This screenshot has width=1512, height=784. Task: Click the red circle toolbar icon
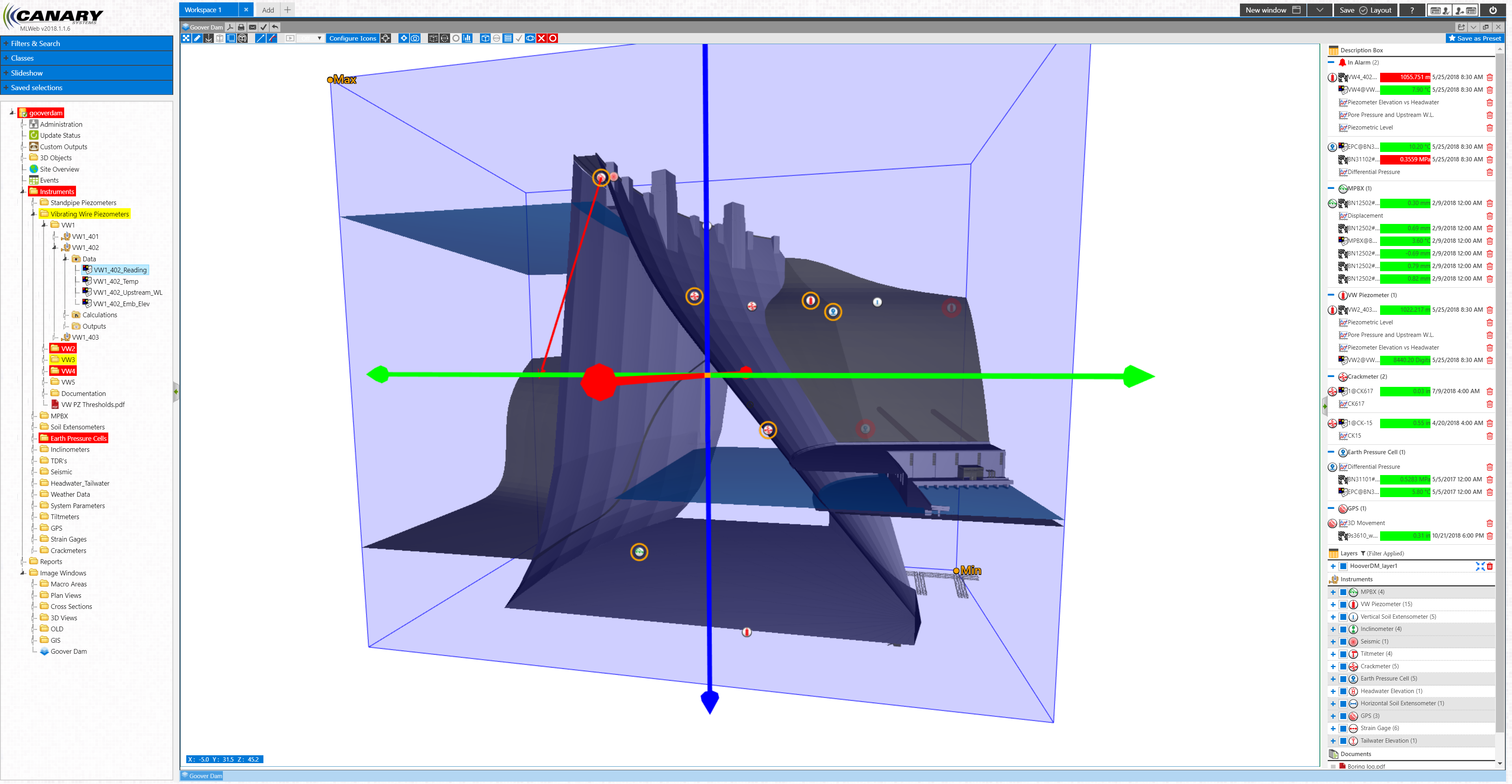553,38
